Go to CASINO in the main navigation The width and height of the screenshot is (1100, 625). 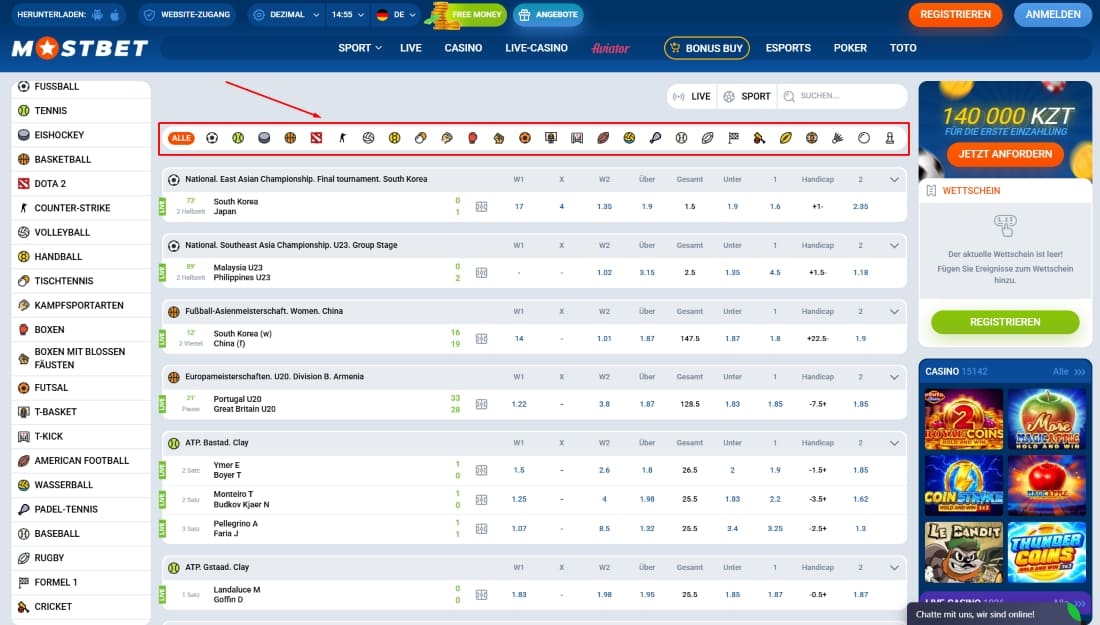coord(463,48)
